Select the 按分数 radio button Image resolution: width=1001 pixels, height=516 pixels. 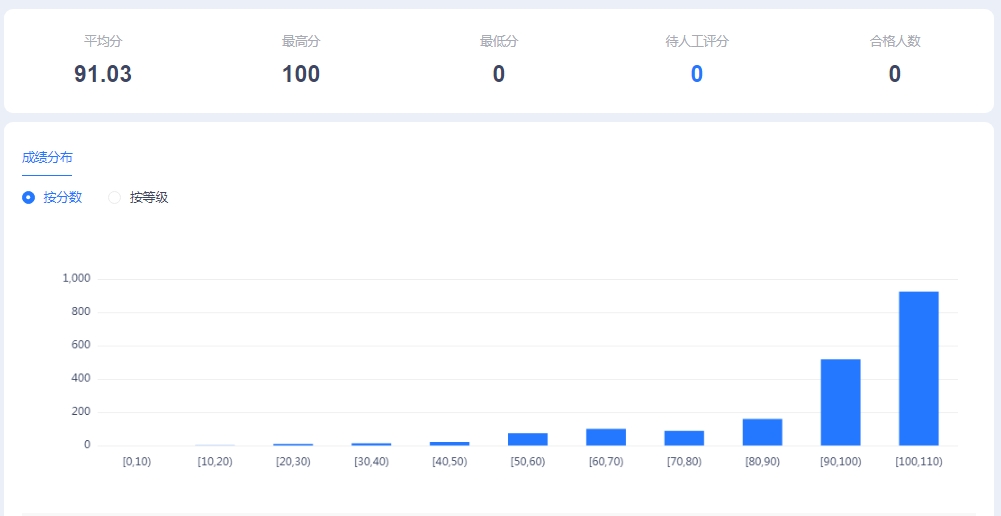[x=29, y=198]
